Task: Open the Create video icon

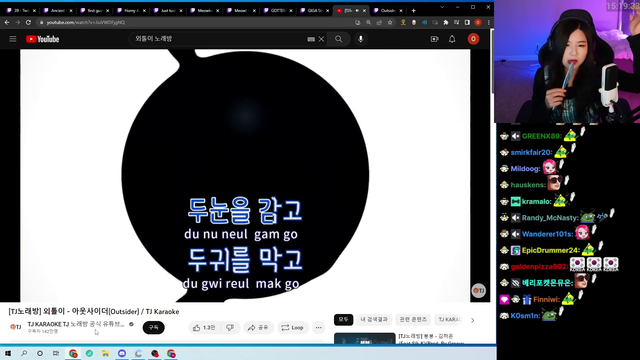Action: (434, 39)
